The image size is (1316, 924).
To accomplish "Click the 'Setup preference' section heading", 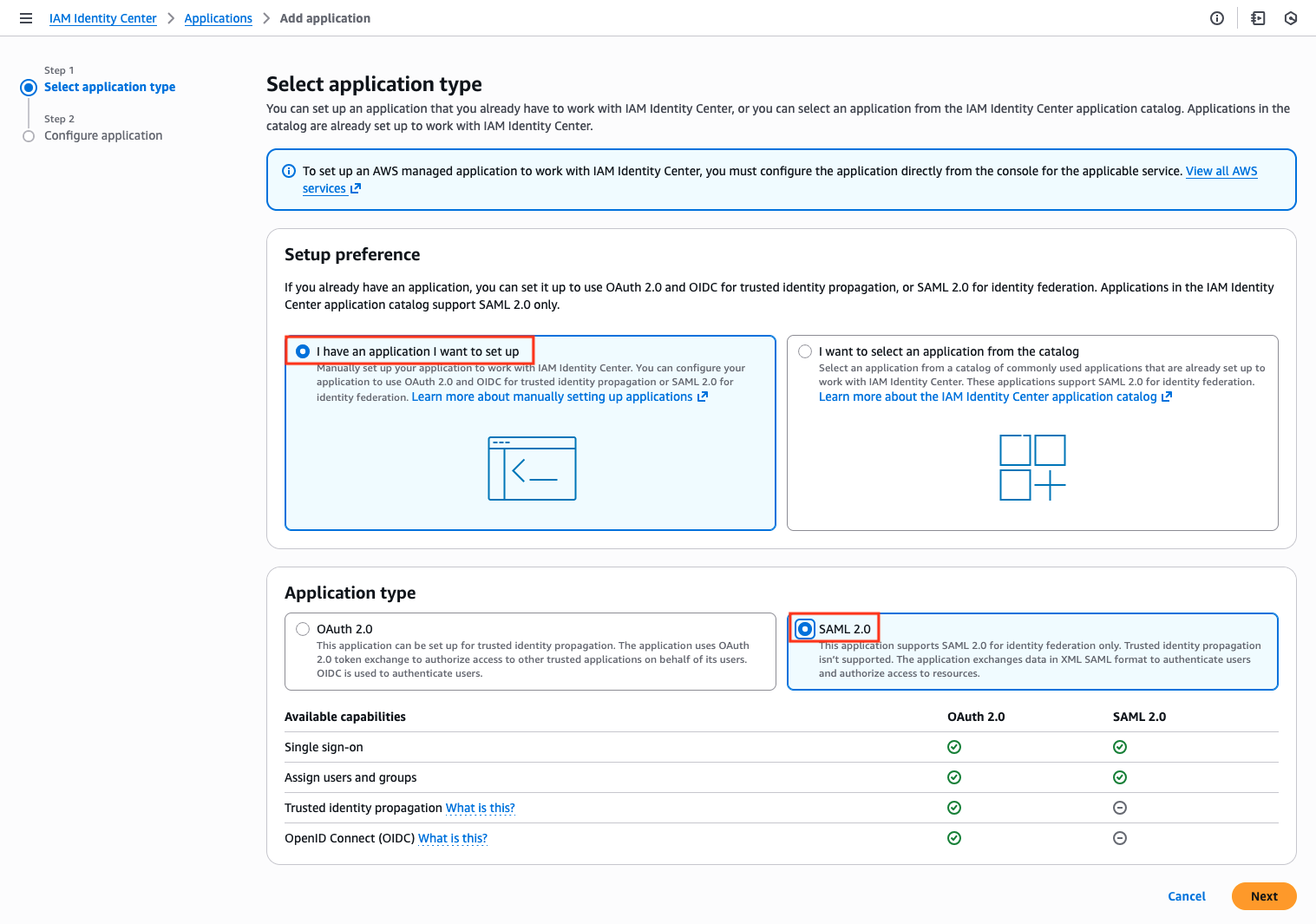I will click(x=352, y=254).
